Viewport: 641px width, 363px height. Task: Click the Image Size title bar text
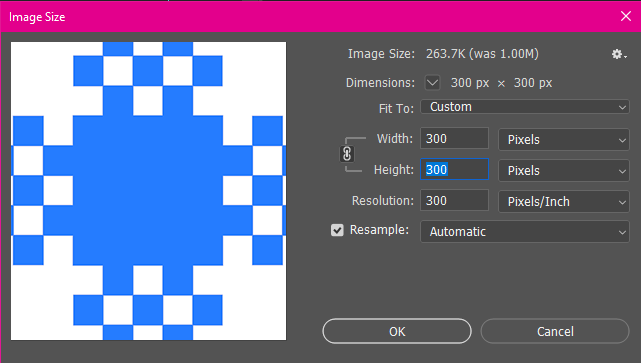click(37, 17)
